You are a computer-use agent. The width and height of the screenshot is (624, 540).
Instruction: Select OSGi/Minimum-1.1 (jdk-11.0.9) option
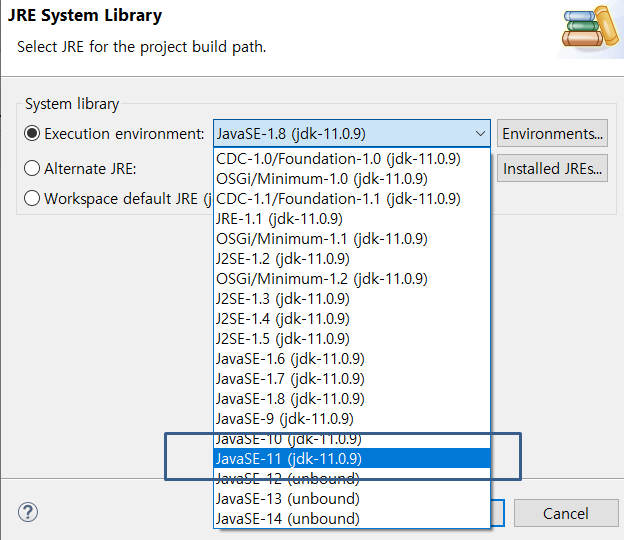[352, 239]
